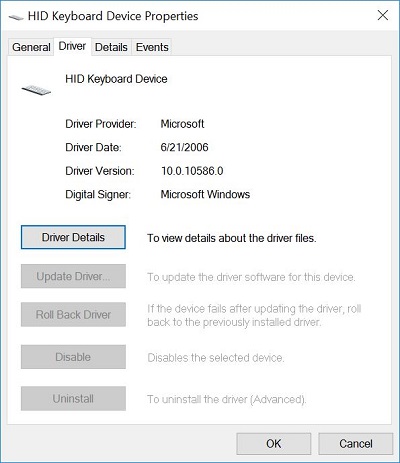Open Driver Details for the keyboard
The image size is (400, 463).
pos(73,237)
